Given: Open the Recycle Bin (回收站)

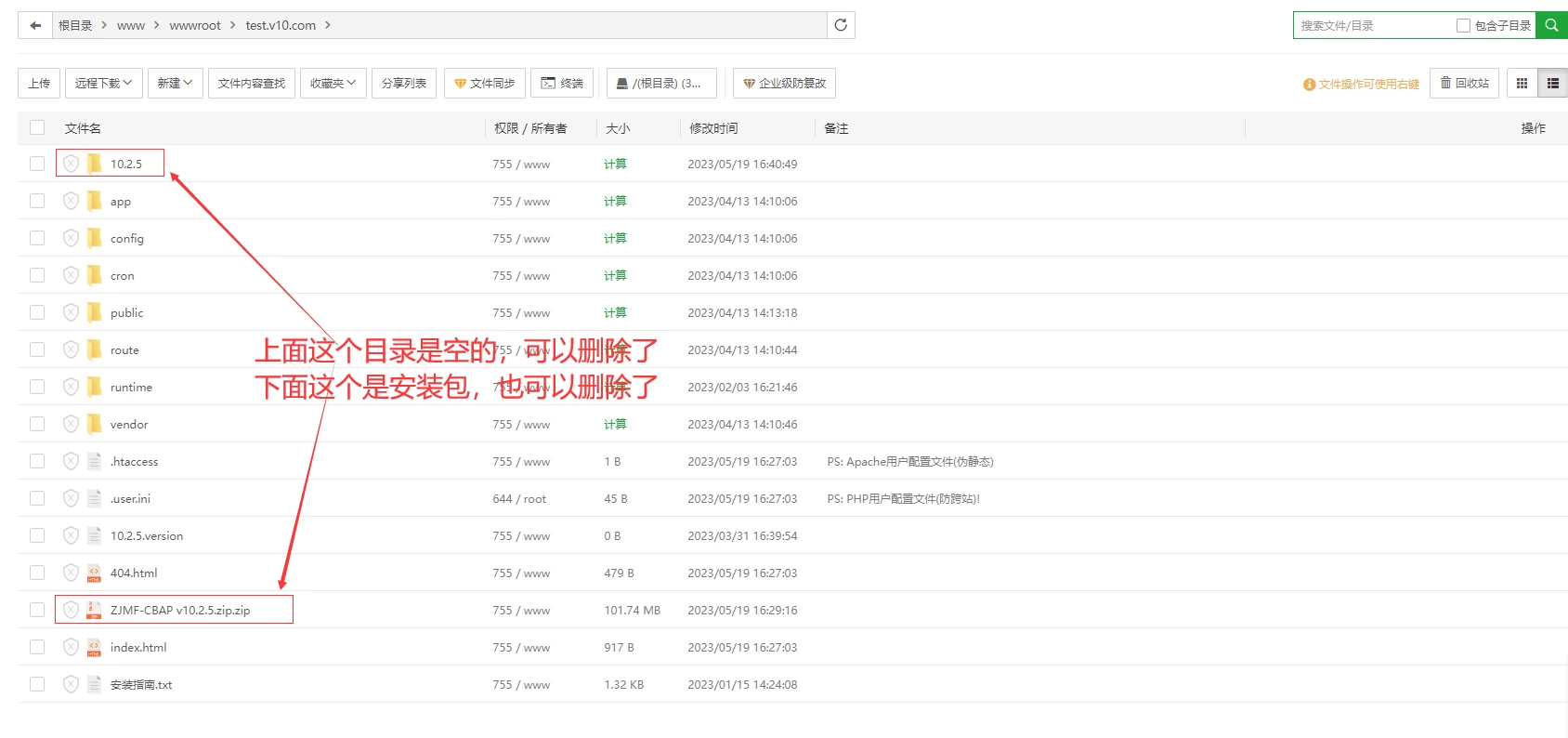Looking at the screenshot, I should pyautogui.click(x=1464, y=84).
